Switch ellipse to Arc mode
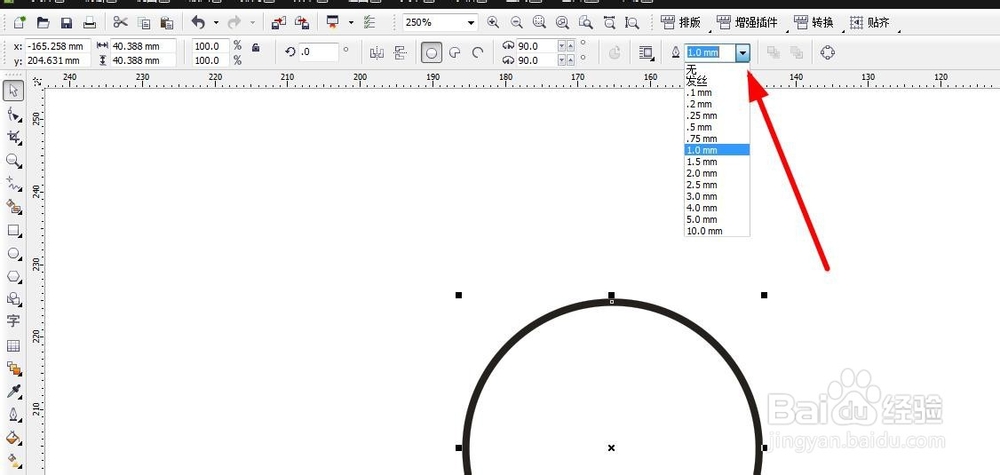 [x=478, y=53]
